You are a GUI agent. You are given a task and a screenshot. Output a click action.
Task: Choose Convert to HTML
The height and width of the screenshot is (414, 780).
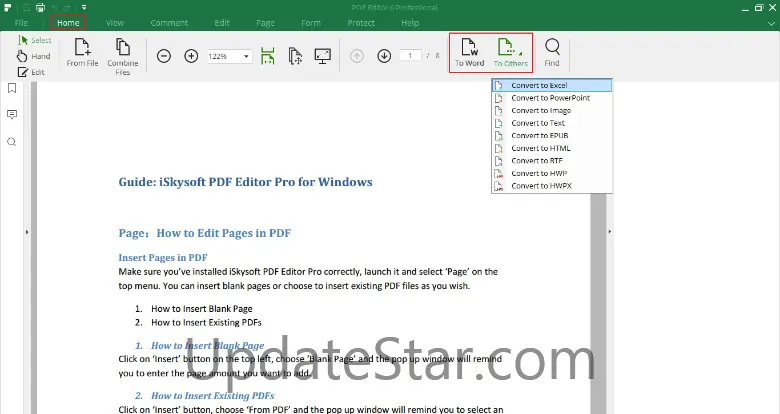[x=552, y=148]
